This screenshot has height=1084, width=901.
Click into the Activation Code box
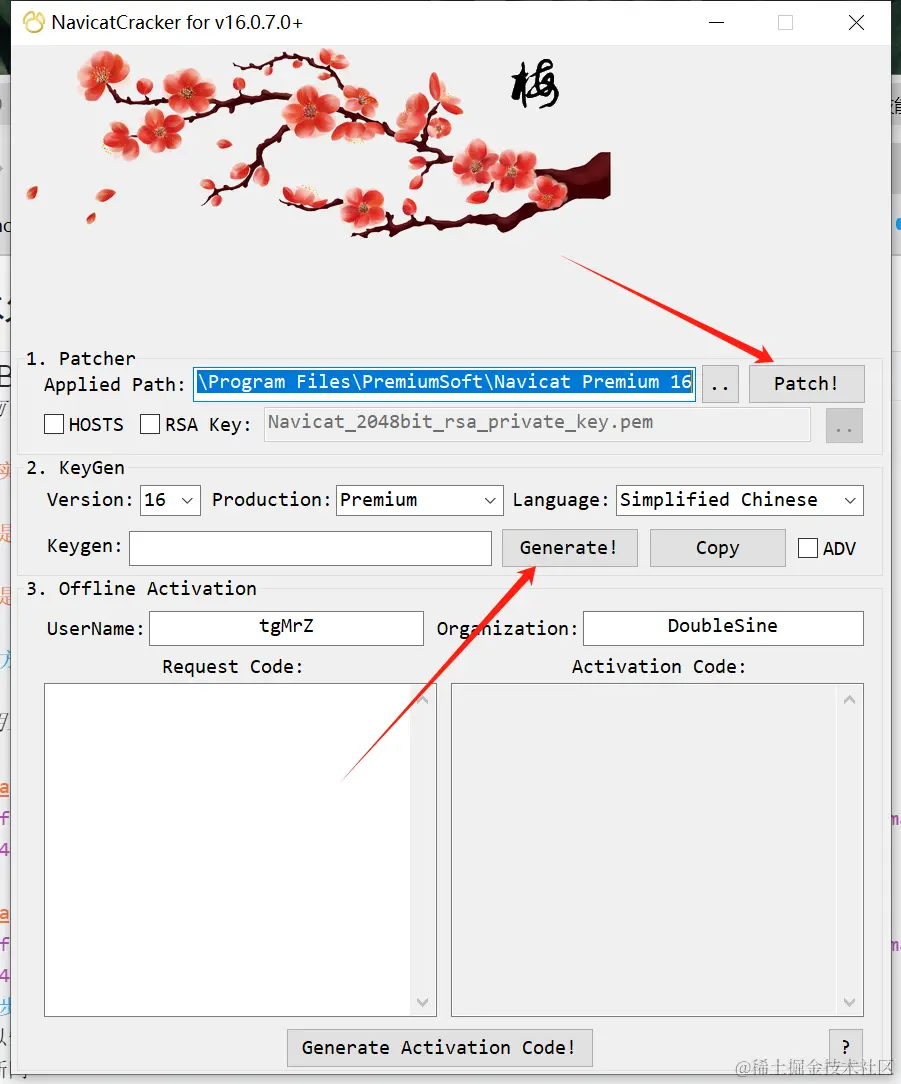(x=657, y=850)
